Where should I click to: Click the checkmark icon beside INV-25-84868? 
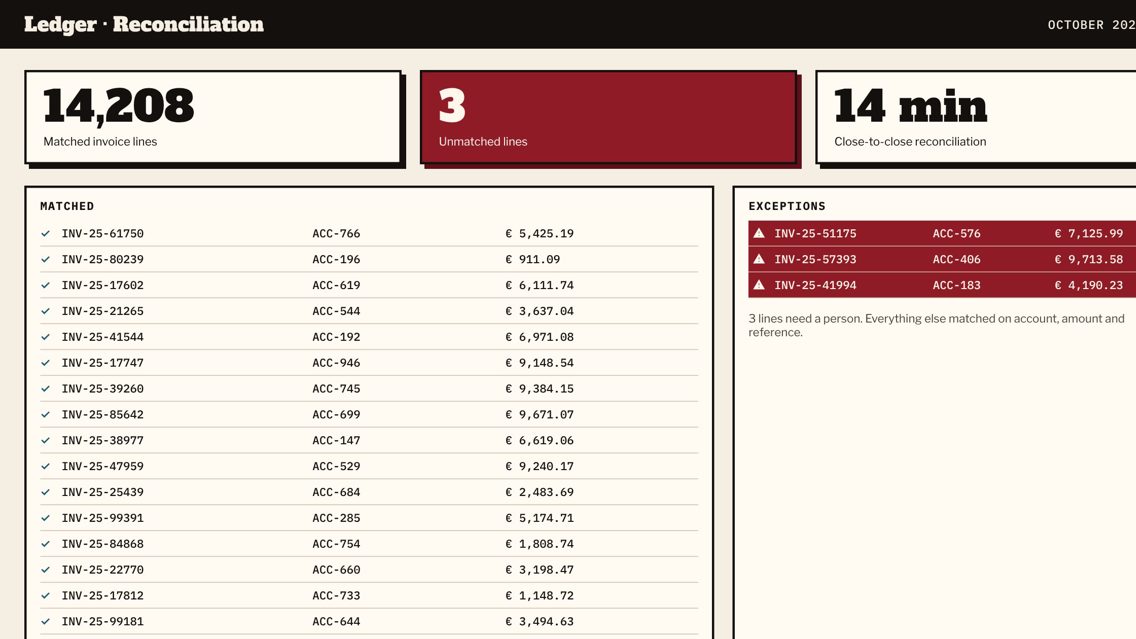point(46,543)
